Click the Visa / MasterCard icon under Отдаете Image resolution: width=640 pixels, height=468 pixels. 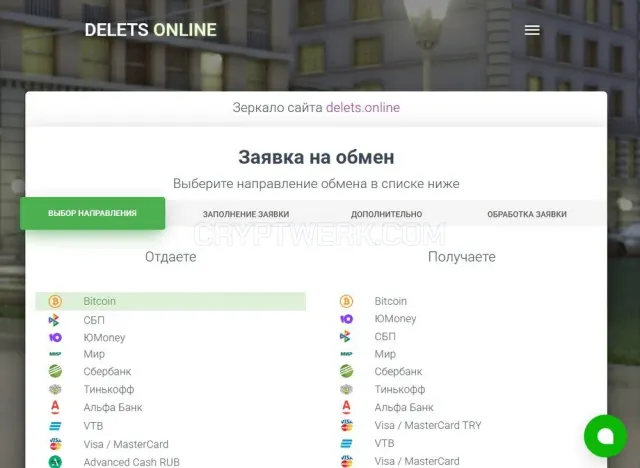[x=55, y=444]
